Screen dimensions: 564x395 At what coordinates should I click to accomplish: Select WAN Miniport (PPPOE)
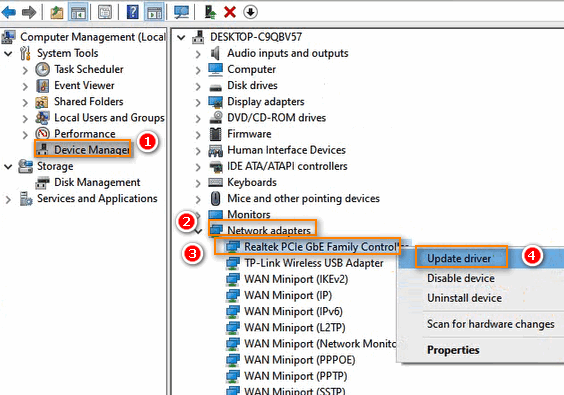[x=300, y=360]
